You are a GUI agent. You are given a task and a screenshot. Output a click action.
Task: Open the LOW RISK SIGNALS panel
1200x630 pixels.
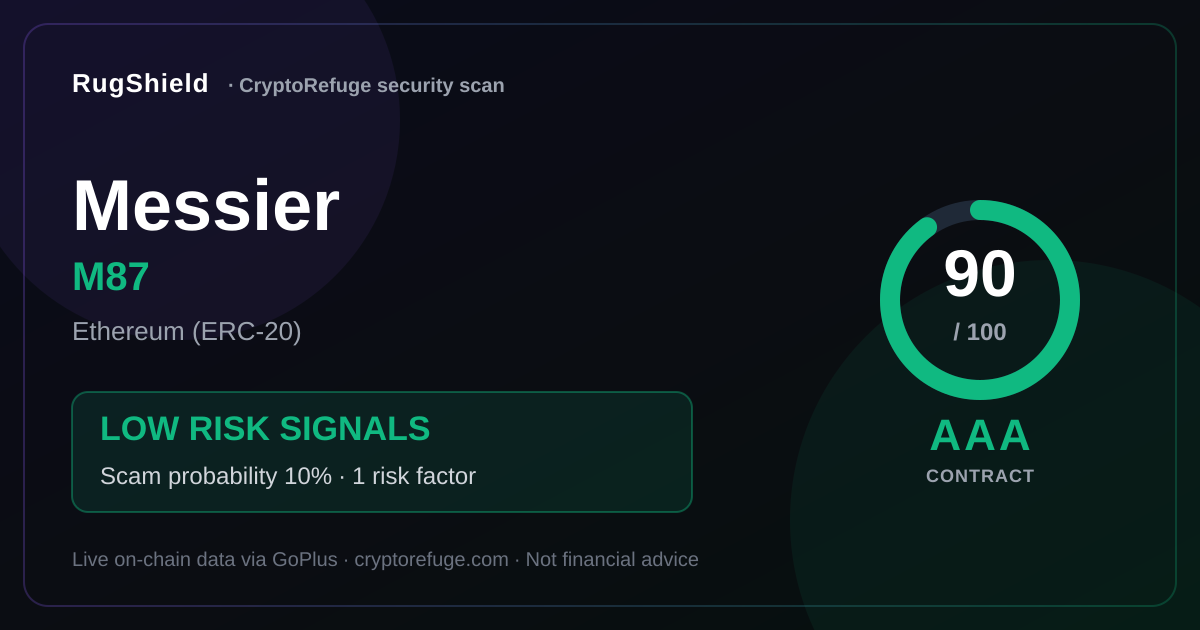tap(382, 452)
